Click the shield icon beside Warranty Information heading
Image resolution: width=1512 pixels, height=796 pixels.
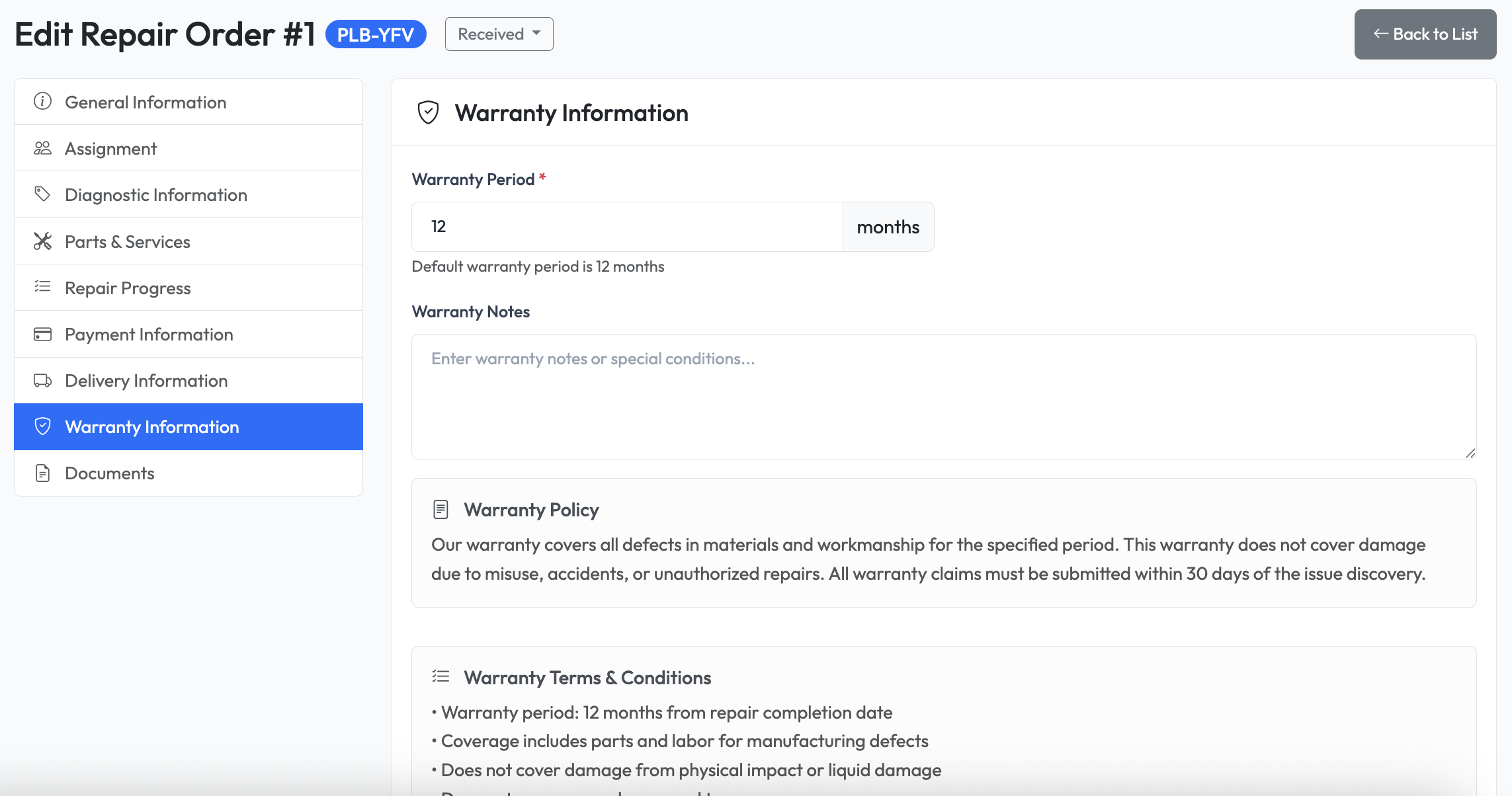tap(428, 113)
